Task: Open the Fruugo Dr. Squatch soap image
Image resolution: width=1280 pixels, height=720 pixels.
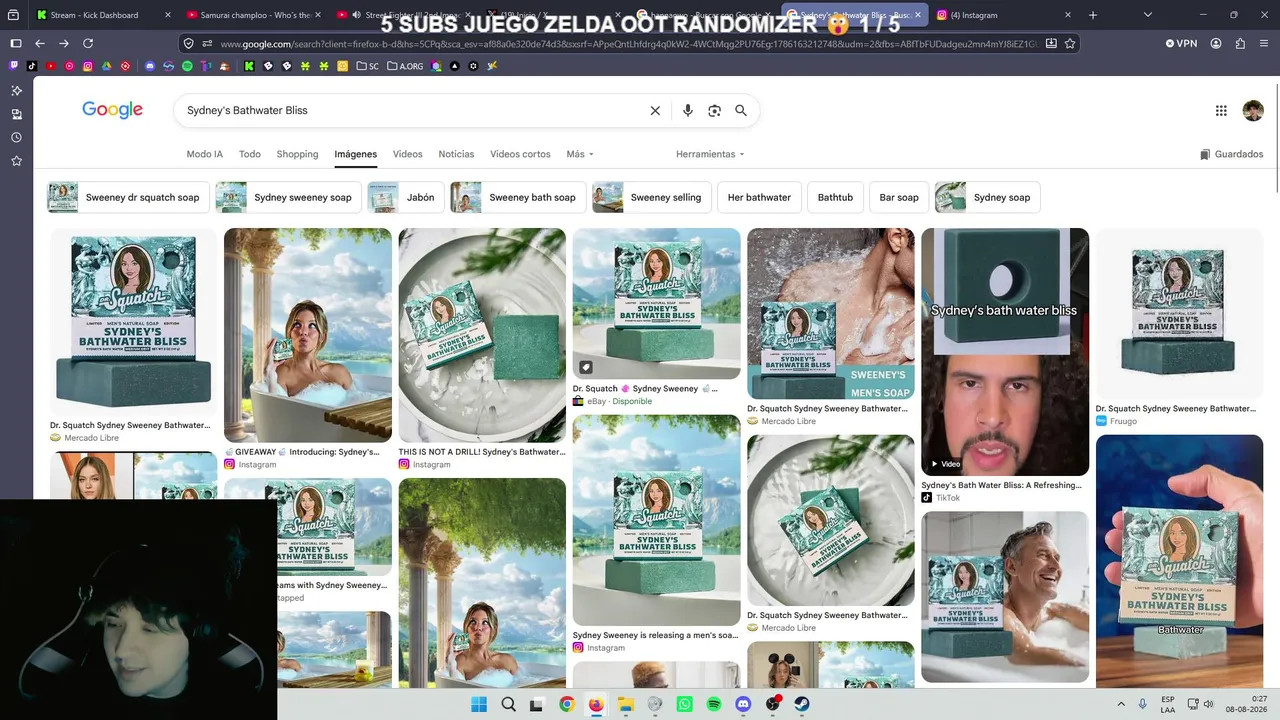Action: (x=1179, y=313)
